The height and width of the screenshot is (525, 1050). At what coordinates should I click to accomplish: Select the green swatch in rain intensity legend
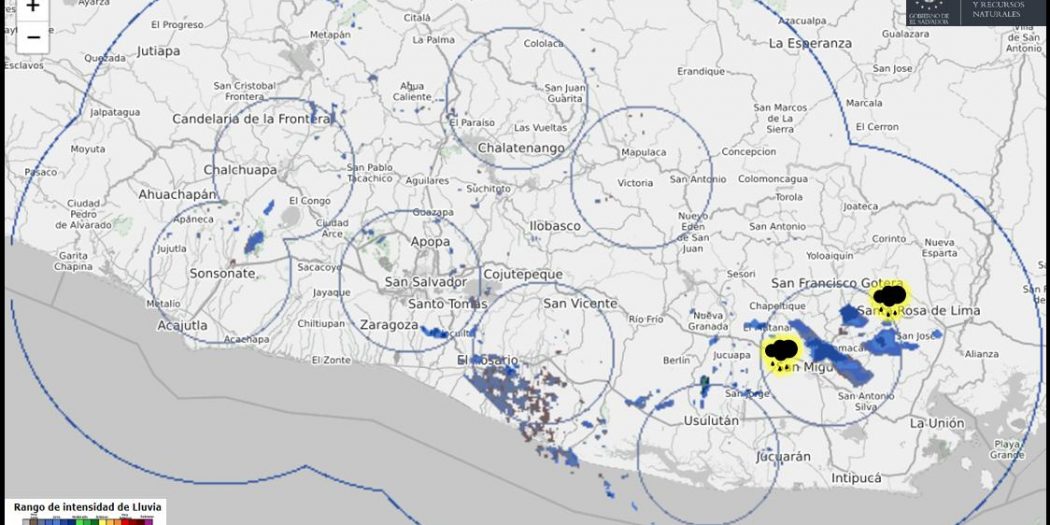pyautogui.click(x=80, y=521)
